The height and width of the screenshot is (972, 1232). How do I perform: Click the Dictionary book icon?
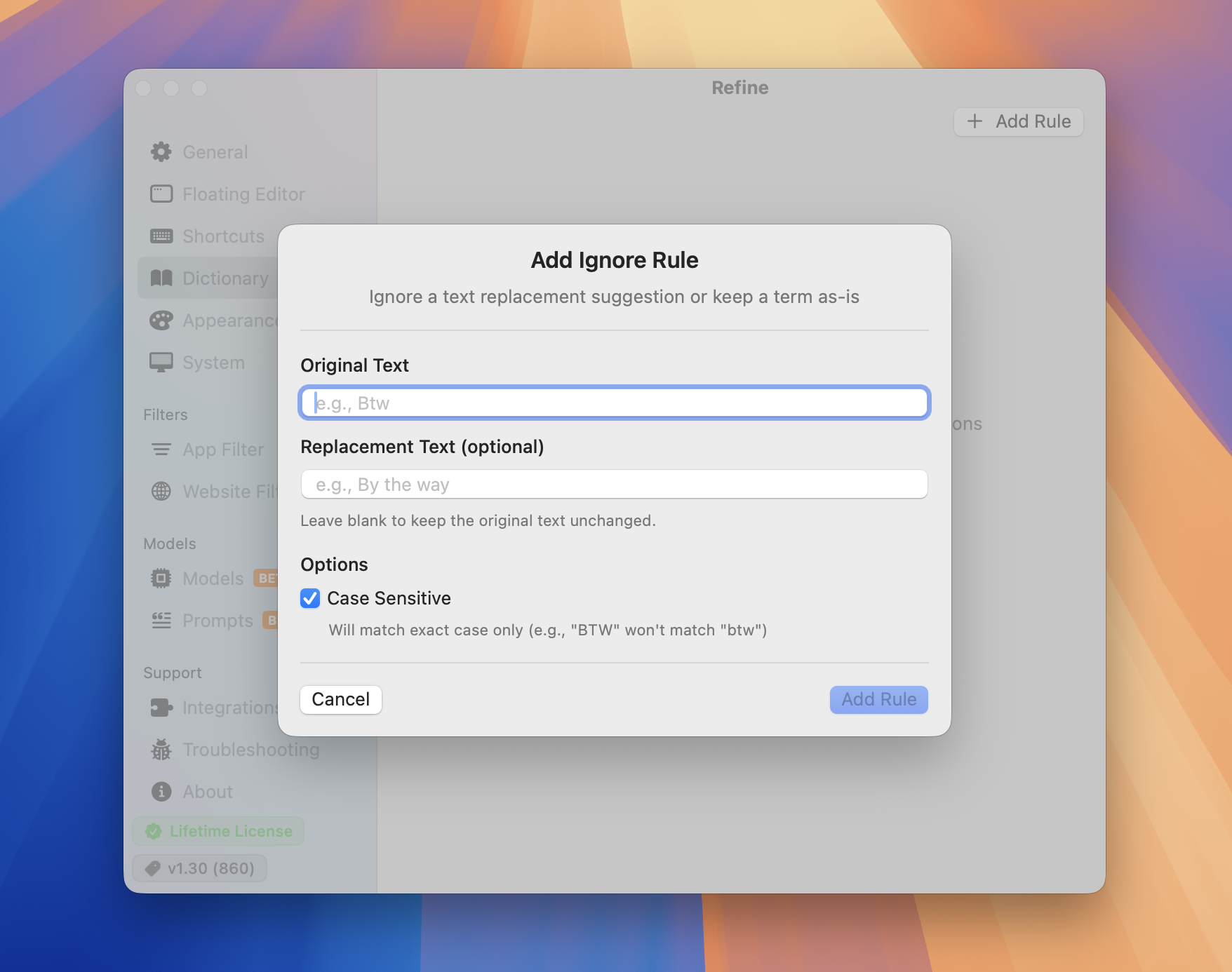click(161, 278)
